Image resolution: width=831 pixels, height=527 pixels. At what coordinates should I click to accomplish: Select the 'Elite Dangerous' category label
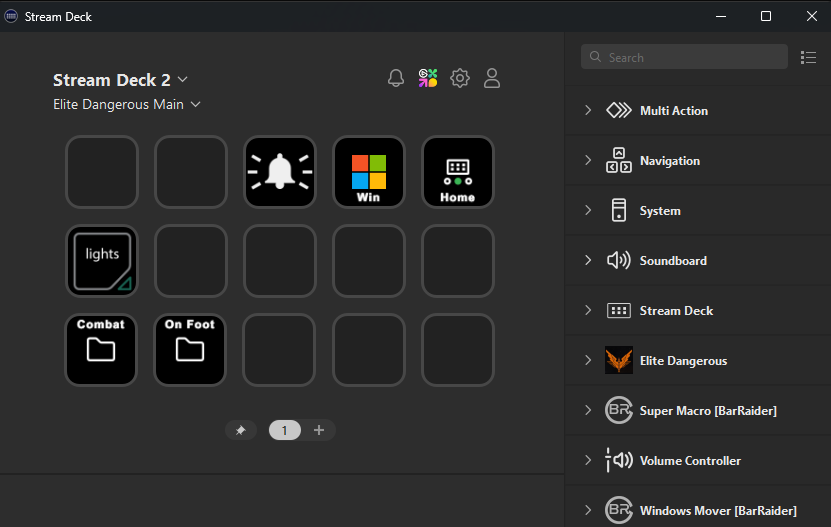(683, 361)
